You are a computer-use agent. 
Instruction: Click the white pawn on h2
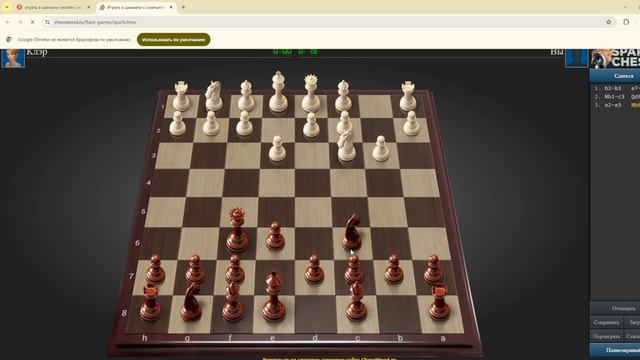coord(177,123)
